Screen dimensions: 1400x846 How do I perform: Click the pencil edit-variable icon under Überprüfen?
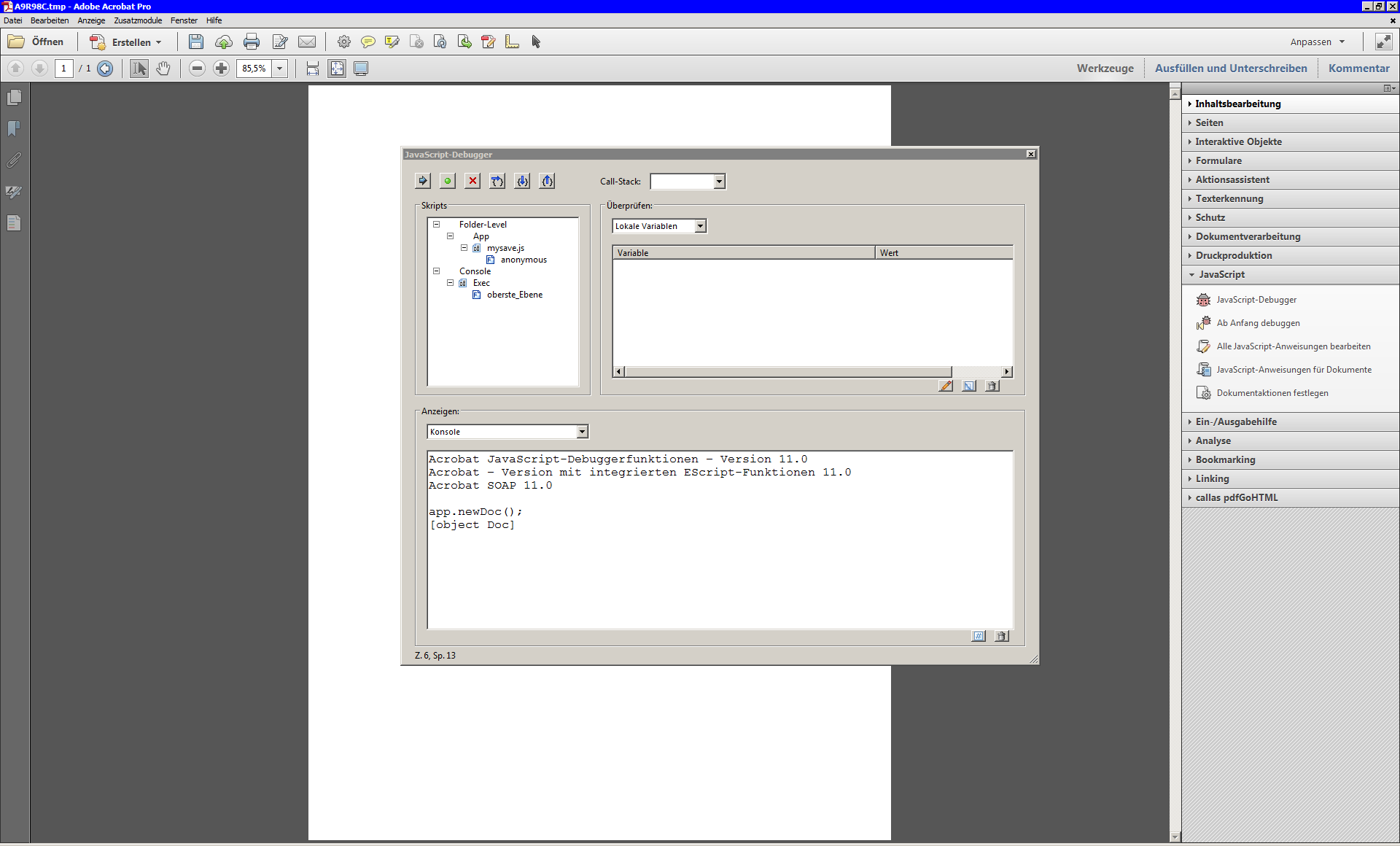946,386
